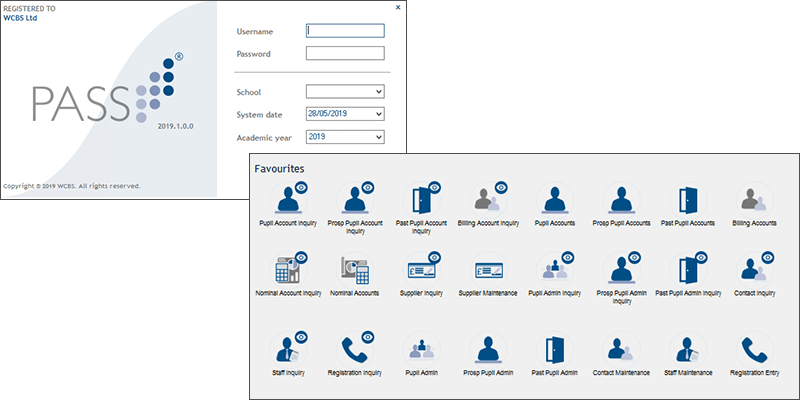The image size is (800, 400).
Task: Focus the Username input field
Action: point(345,31)
